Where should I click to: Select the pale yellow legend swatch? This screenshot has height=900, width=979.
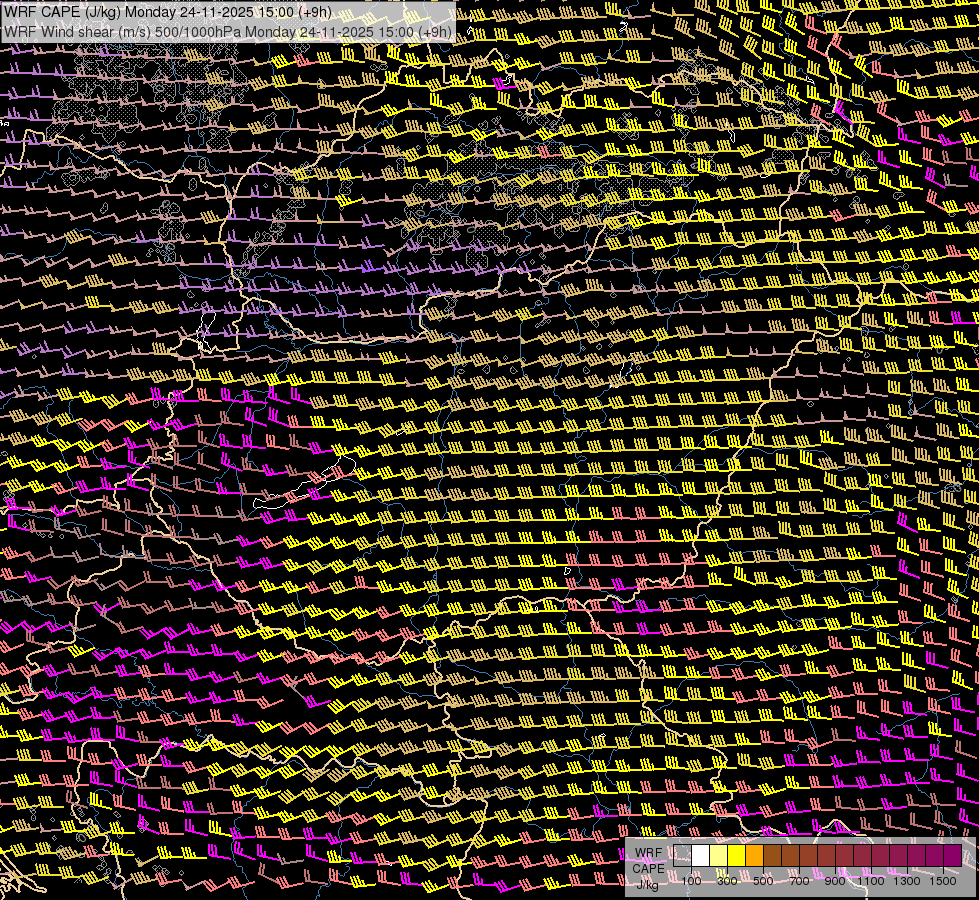click(x=719, y=856)
